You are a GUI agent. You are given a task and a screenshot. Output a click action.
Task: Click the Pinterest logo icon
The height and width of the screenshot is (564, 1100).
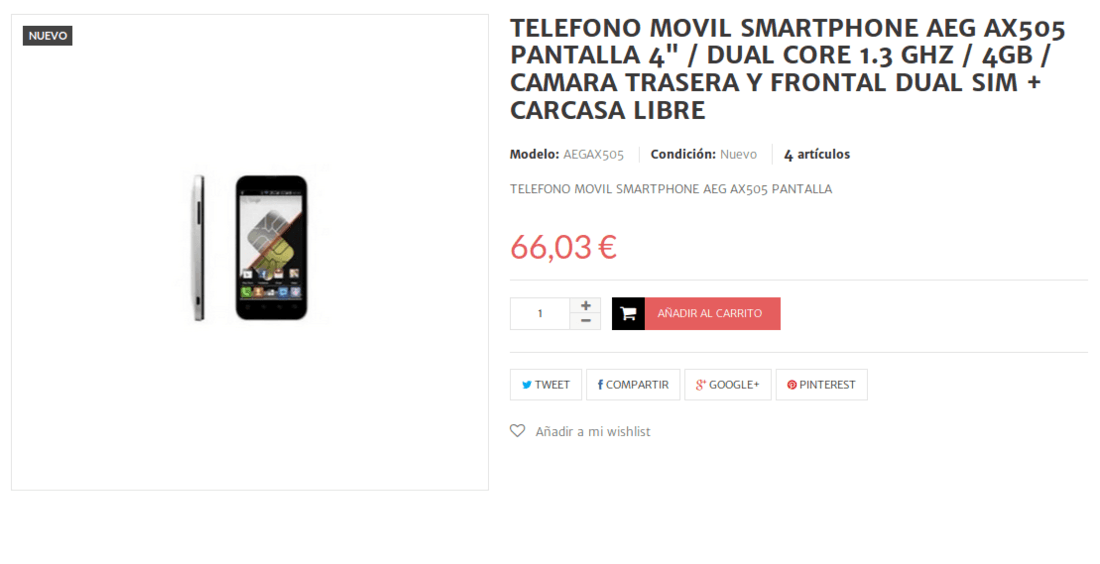791,385
